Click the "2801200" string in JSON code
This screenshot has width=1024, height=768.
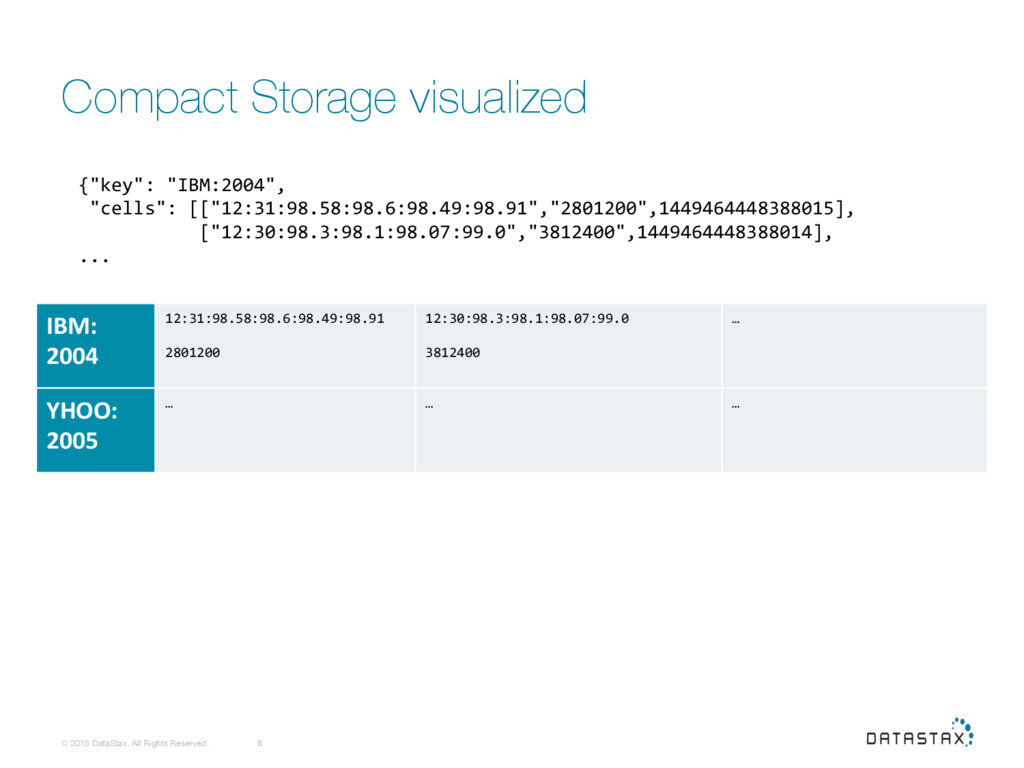click(x=598, y=208)
